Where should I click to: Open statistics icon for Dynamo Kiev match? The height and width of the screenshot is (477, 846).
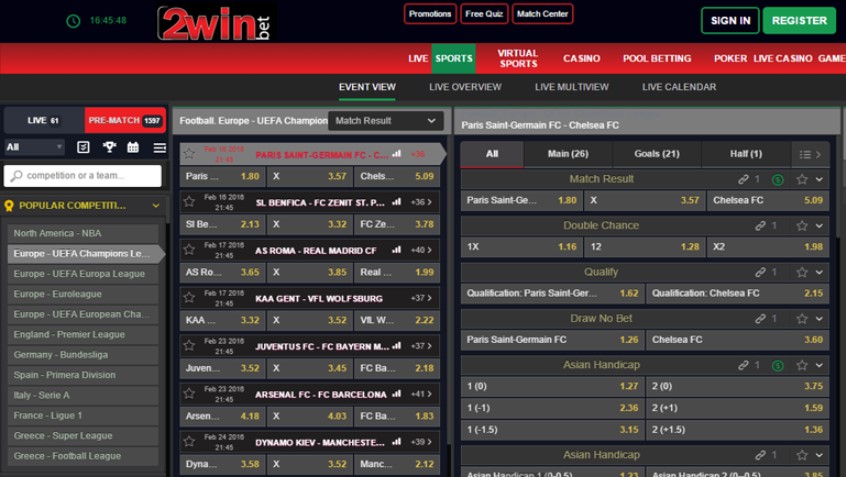397,441
